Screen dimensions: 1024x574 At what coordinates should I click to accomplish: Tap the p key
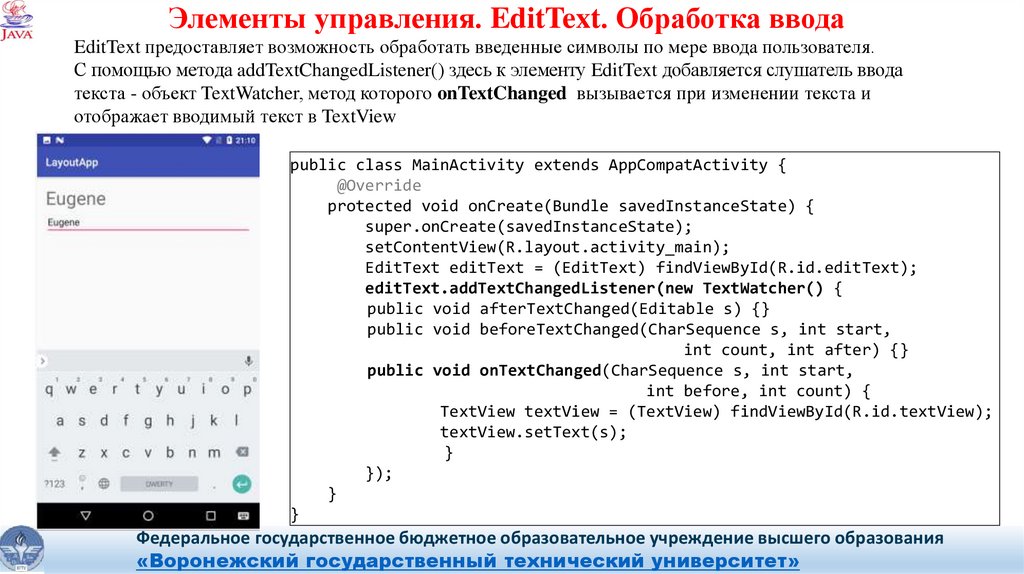pyautogui.click(x=247, y=389)
